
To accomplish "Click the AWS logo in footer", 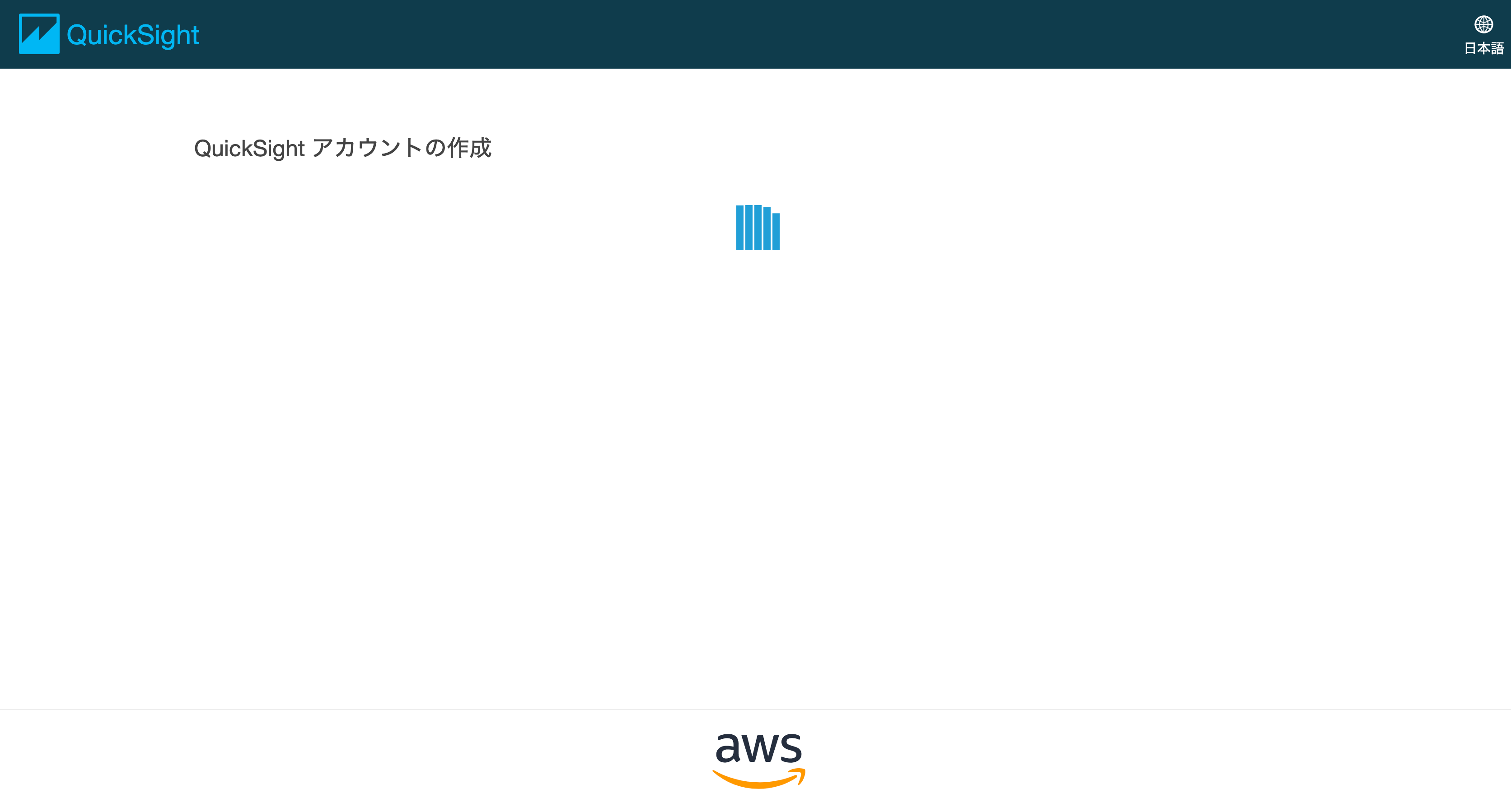I will 758,761.
